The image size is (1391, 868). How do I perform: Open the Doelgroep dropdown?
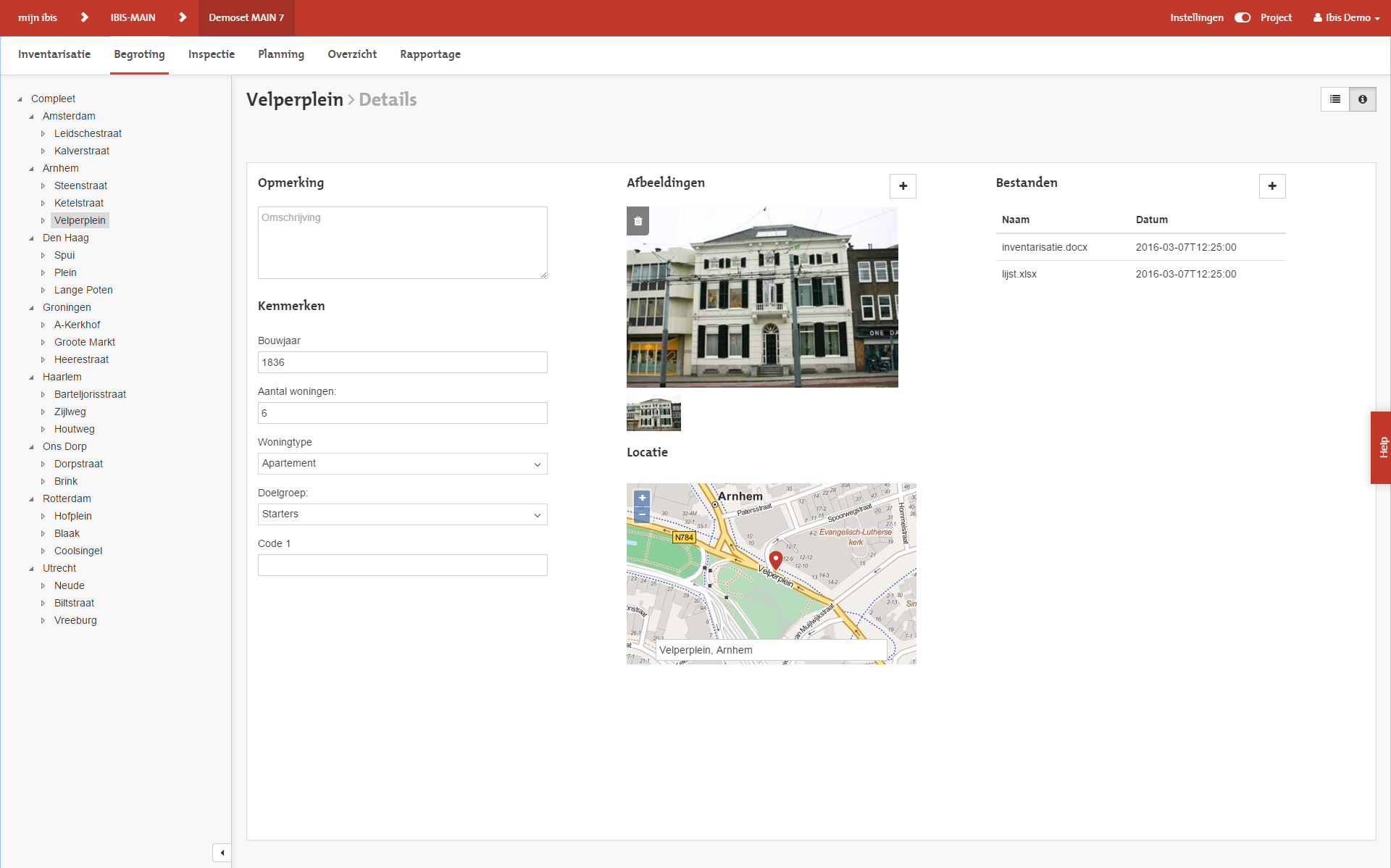tap(403, 514)
